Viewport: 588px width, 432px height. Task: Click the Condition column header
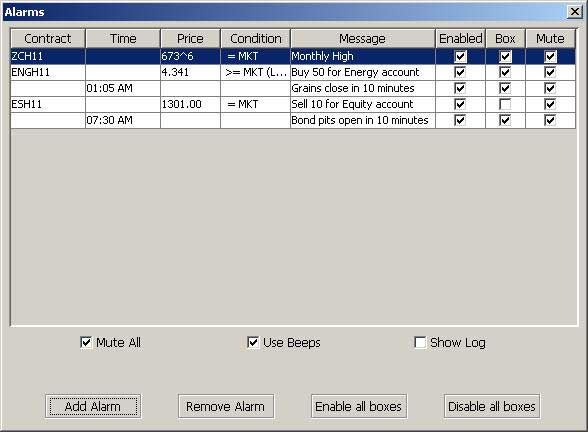click(x=256, y=39)
